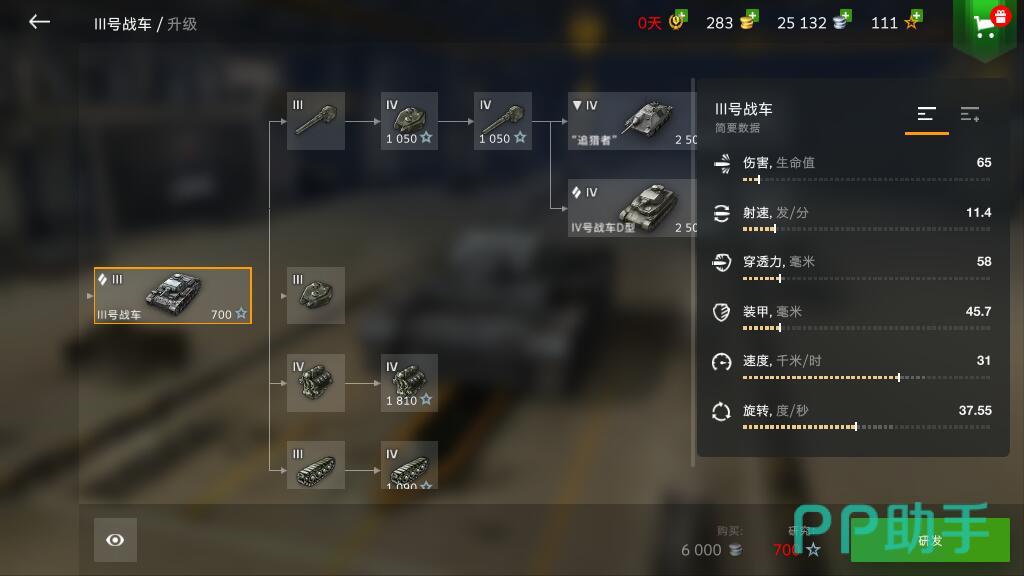The width and height of the screenshot is (1024, 576).
Task: Switch to brief stats tab
Action: tap(927, 115)
